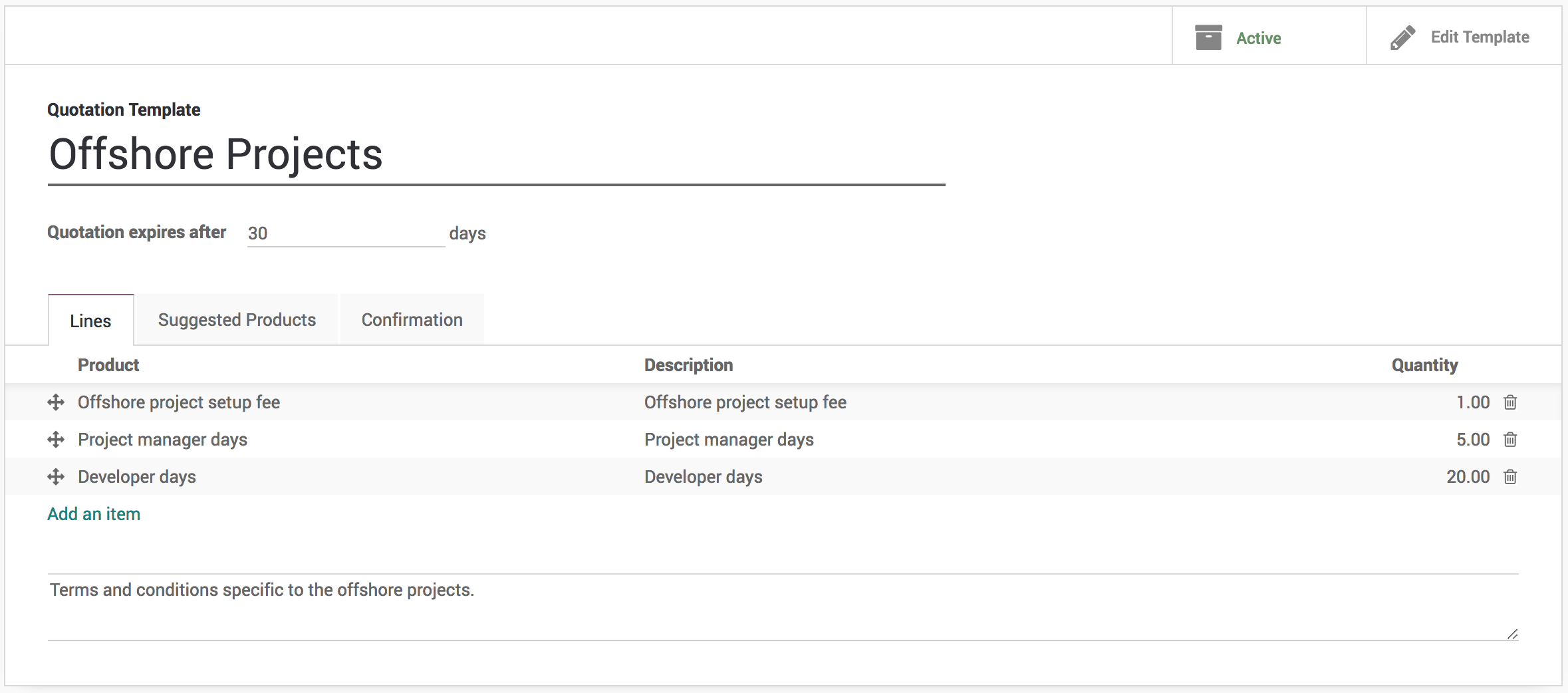Click the quotation expiry days field
This screenshot has height=693, width=1568.
point(345,233)
